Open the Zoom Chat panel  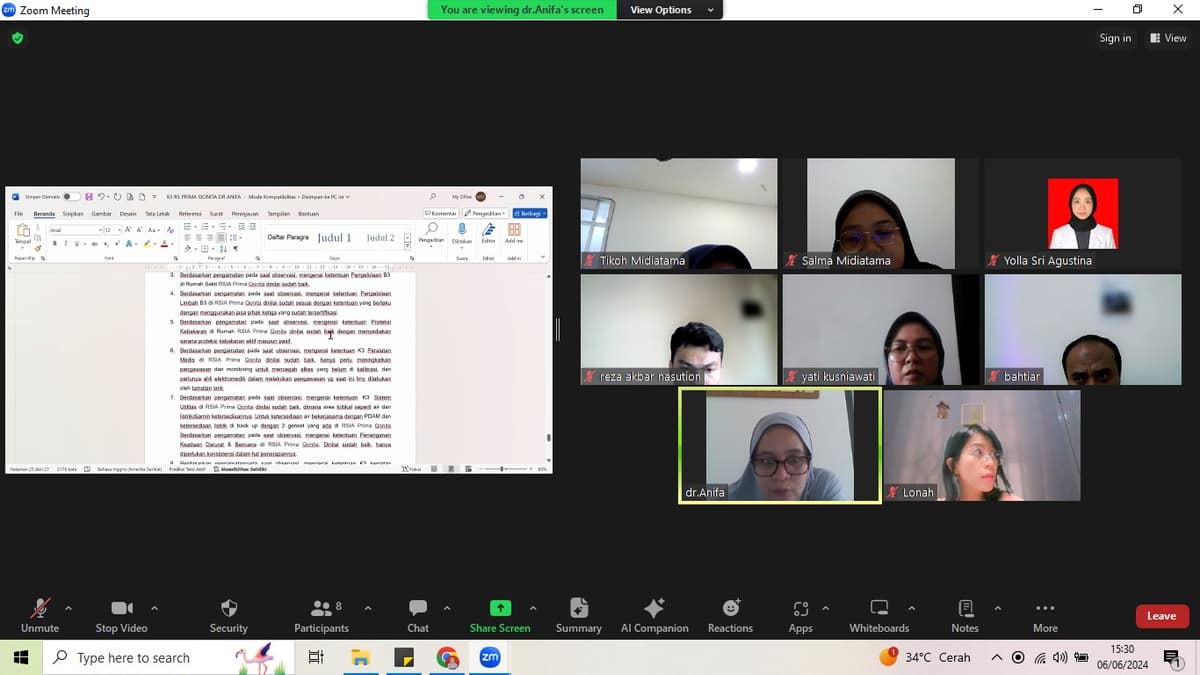pos(418,616)
